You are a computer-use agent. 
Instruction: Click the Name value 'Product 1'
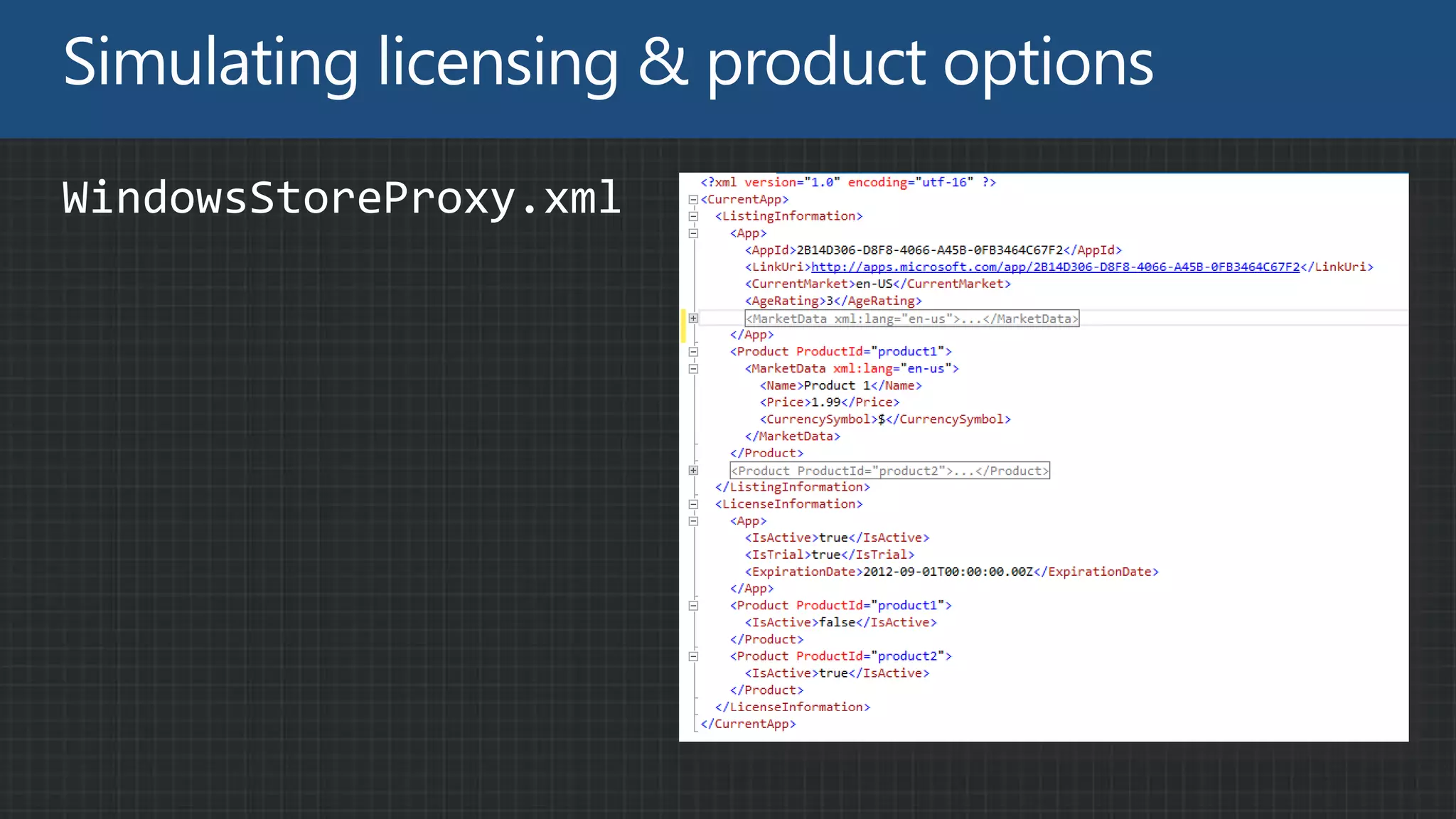click(x=837, y=385)
